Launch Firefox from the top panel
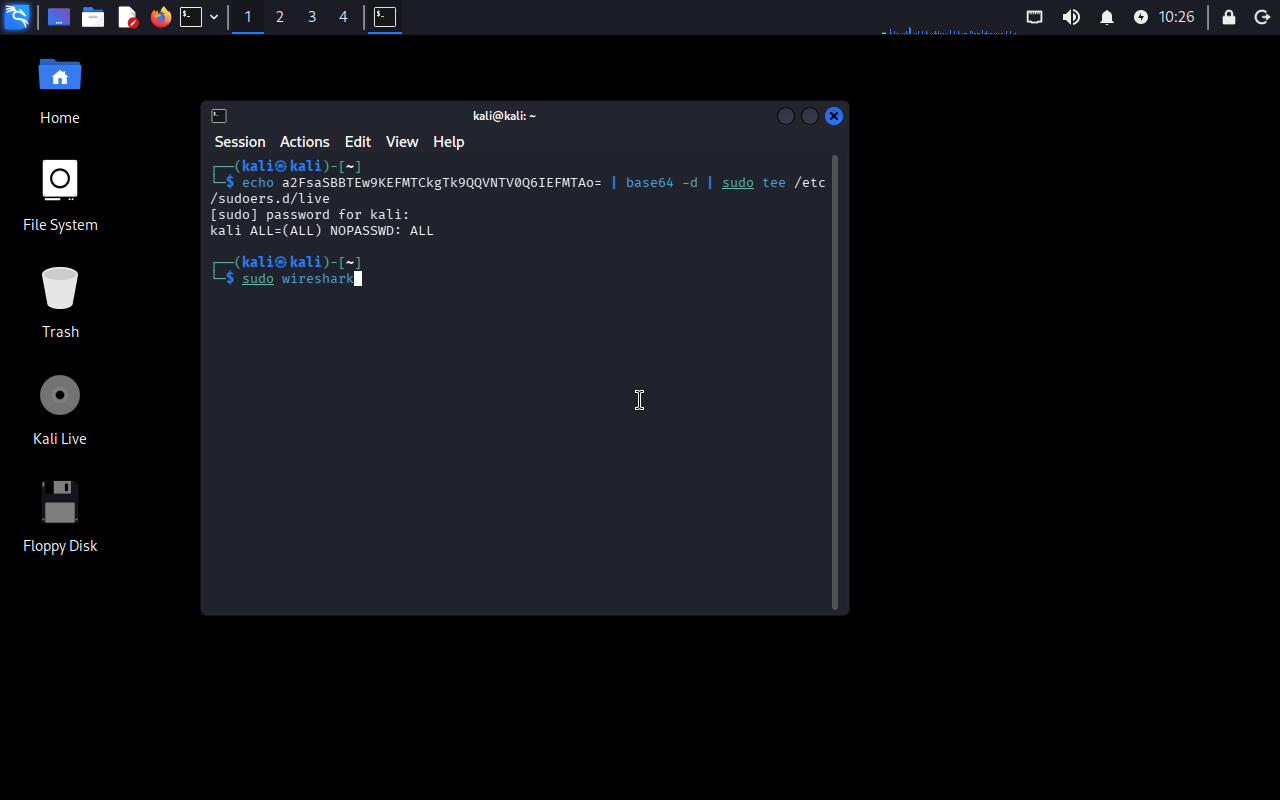1280x800 pixels. (x=160, y=17)
